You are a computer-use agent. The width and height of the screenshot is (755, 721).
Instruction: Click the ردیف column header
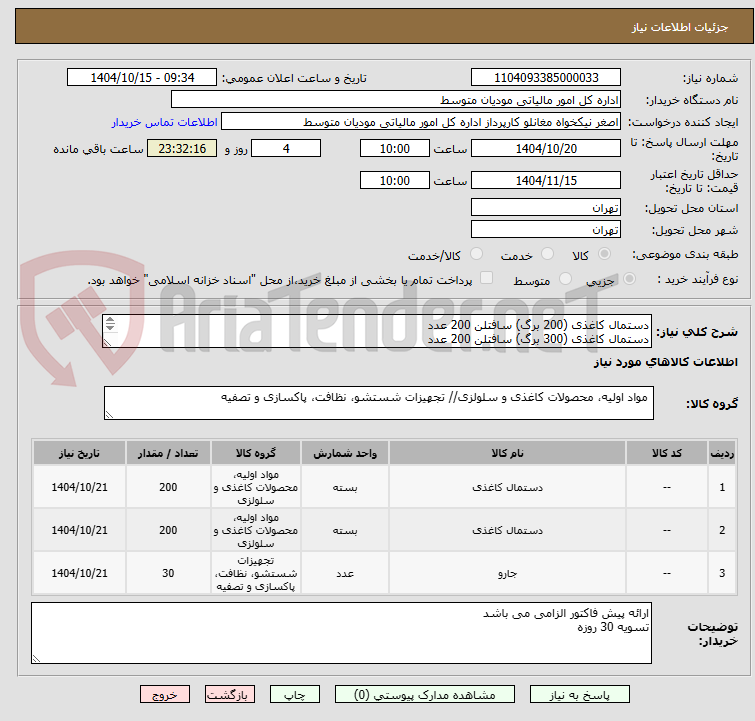pos(722,453)
